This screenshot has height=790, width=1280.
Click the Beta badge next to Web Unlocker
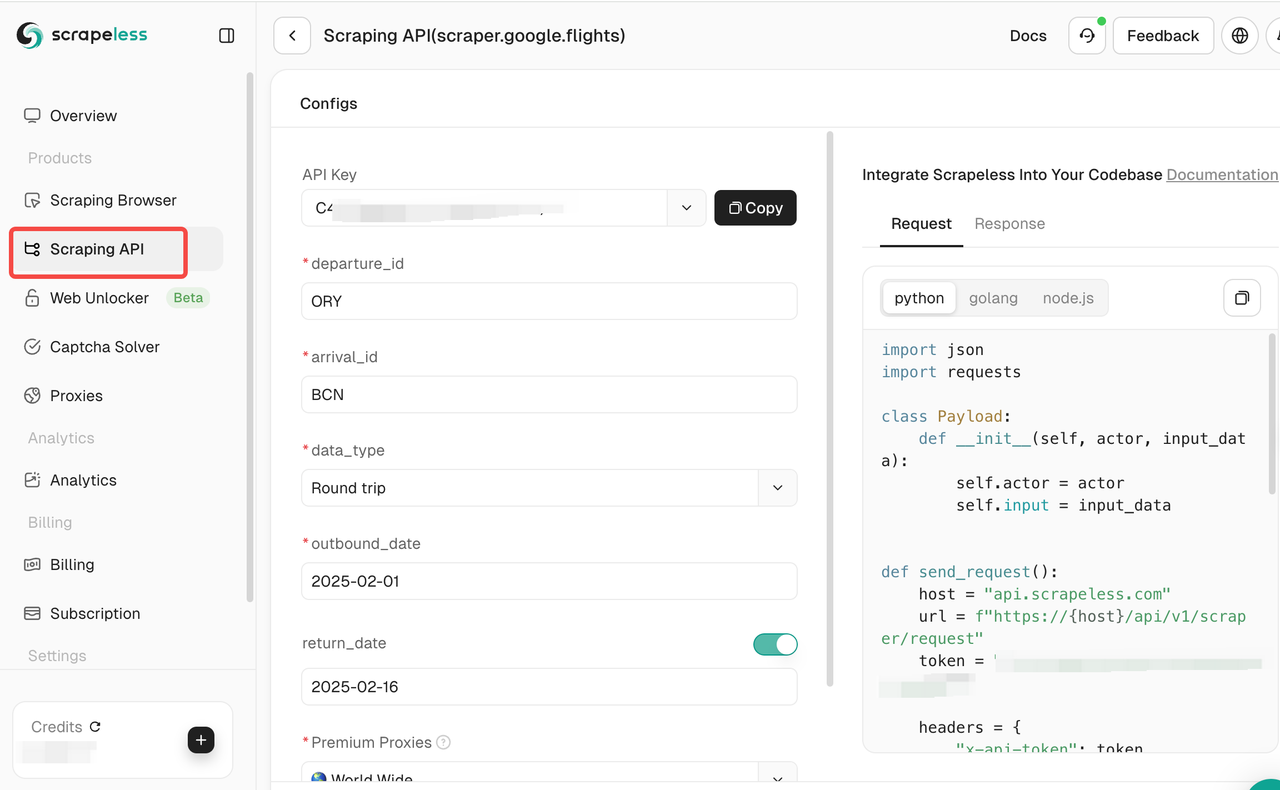tap(188, 298)
